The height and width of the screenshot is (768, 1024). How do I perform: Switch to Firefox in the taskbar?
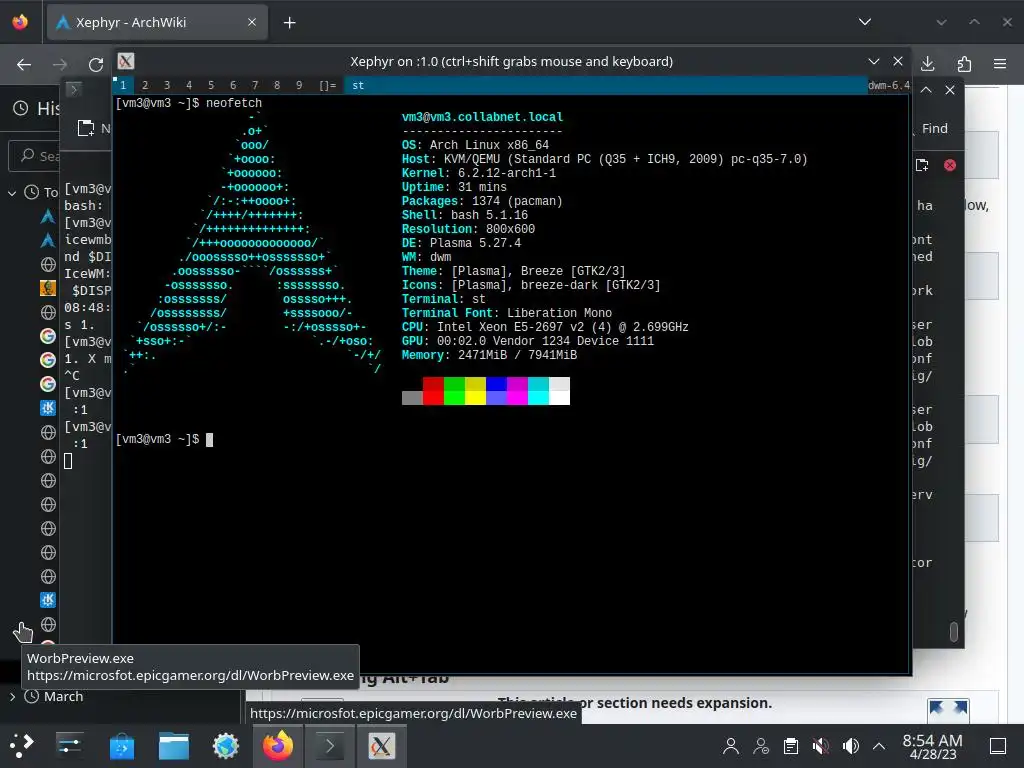coord(278,746)
